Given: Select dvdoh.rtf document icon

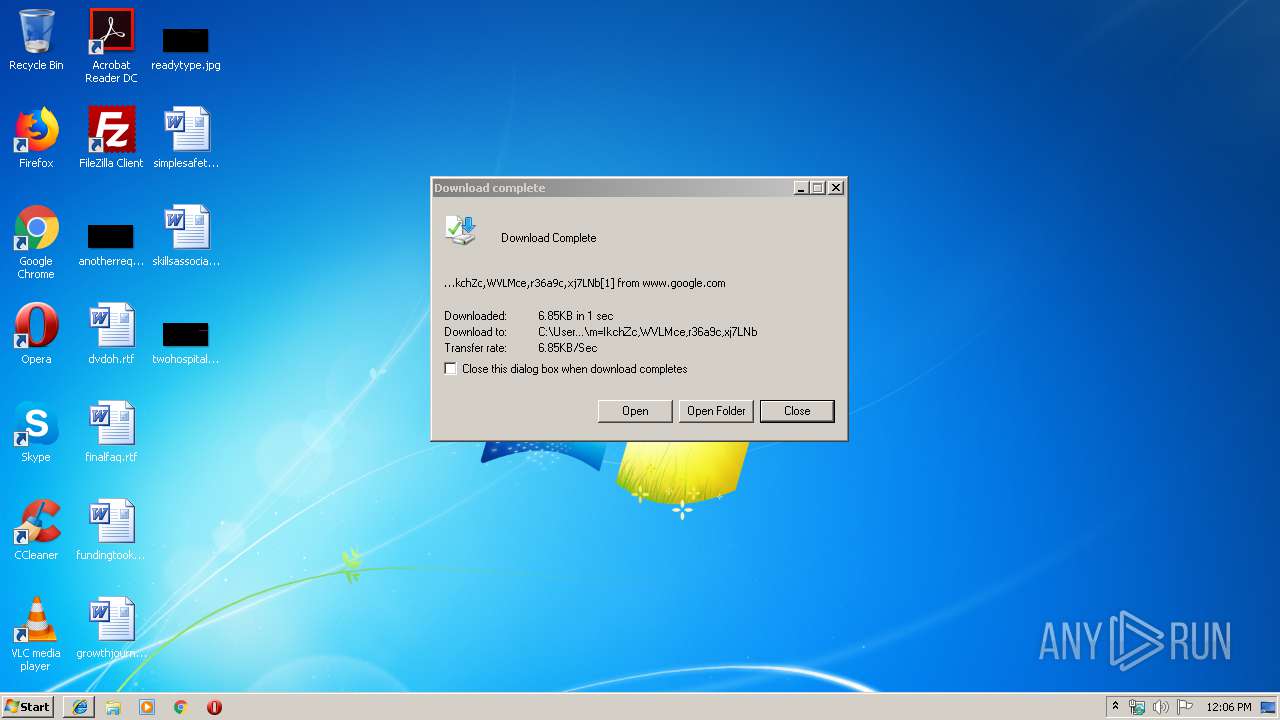Looking at the screenshot, I should point(111,334).
